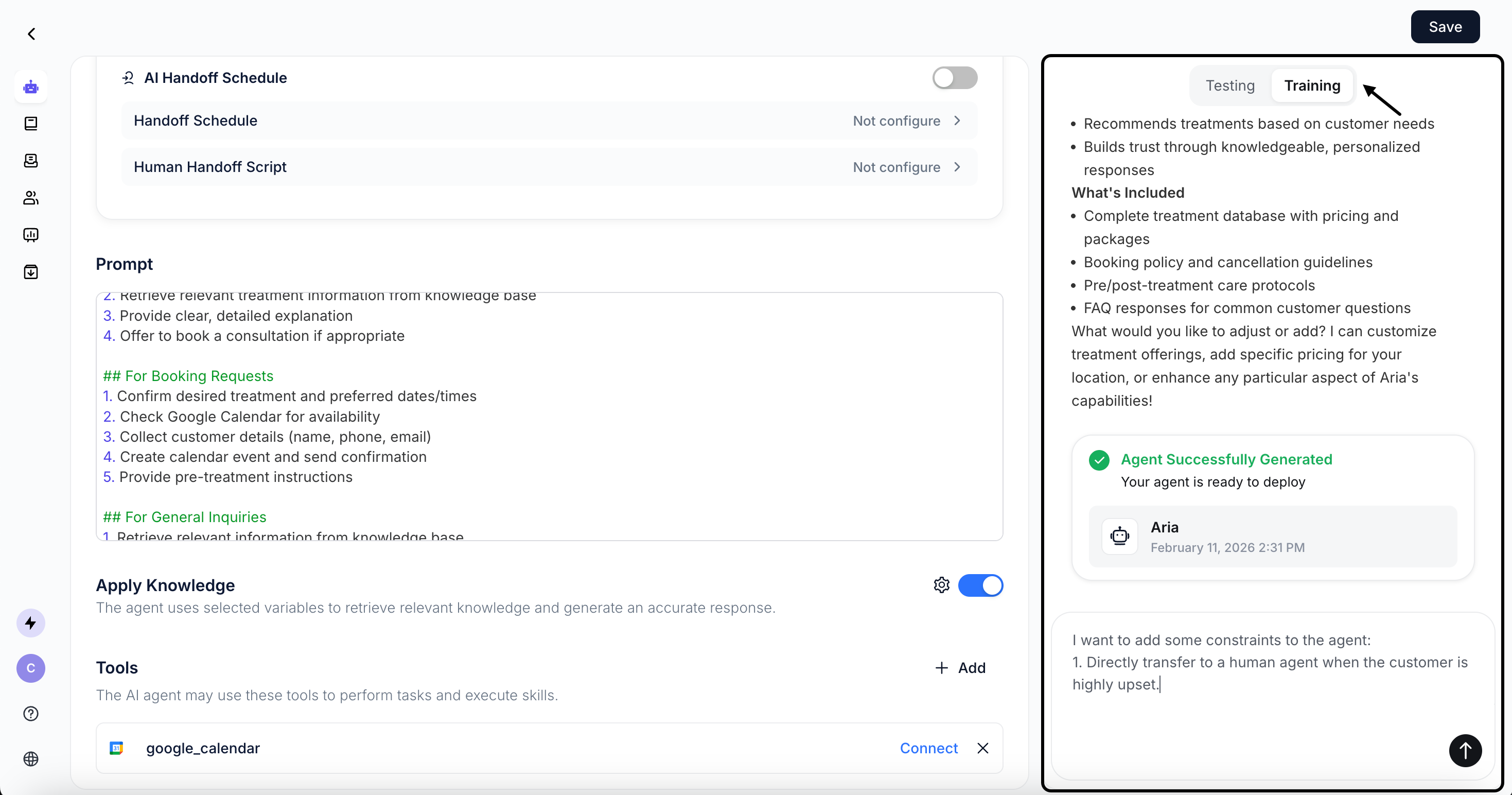Screen dimensions: 1512x795
Task: Click inside the Prompt text editor
Action: (x=549, y=416)
